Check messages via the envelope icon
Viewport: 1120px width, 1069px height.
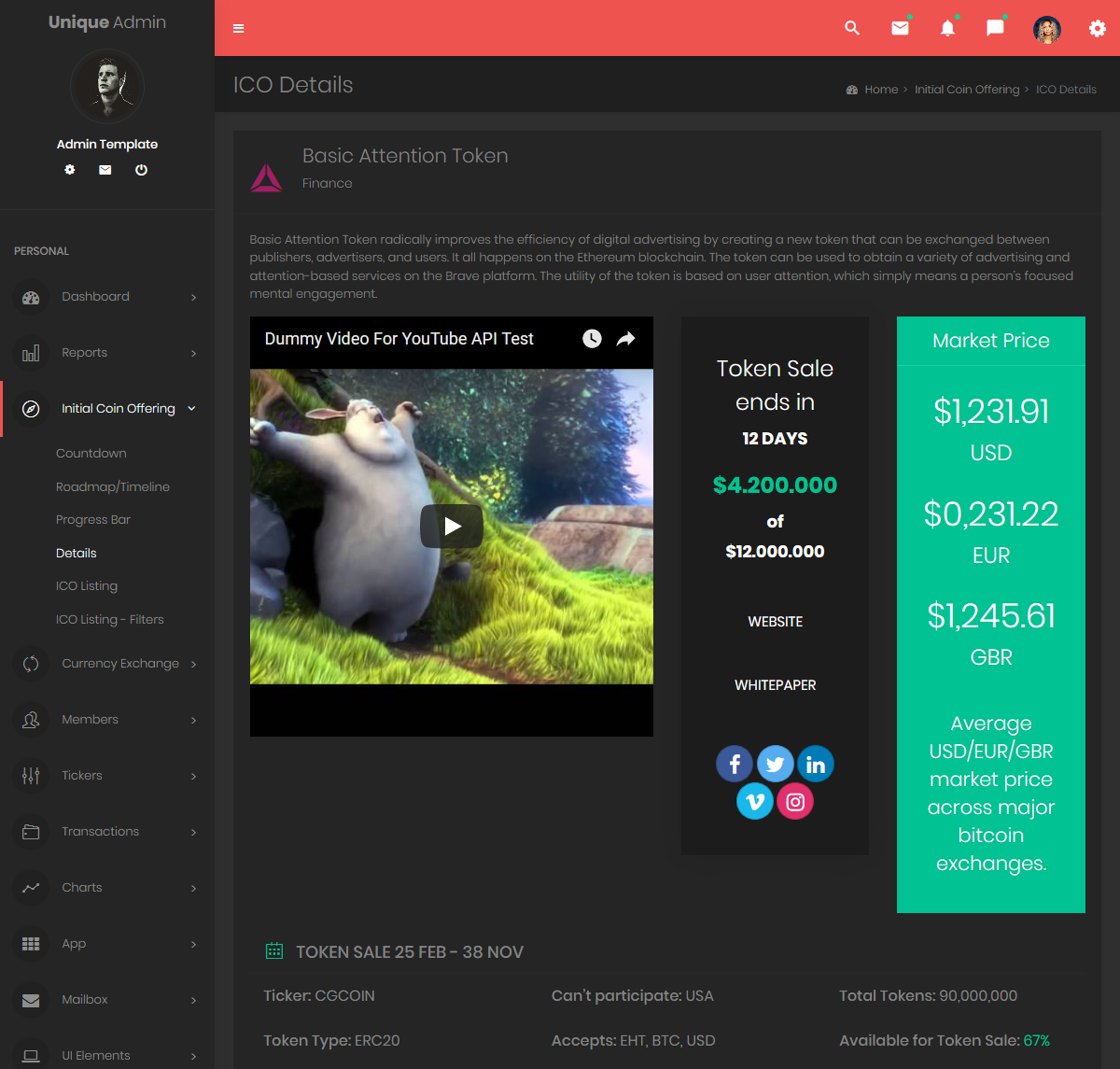click(899, 28)
